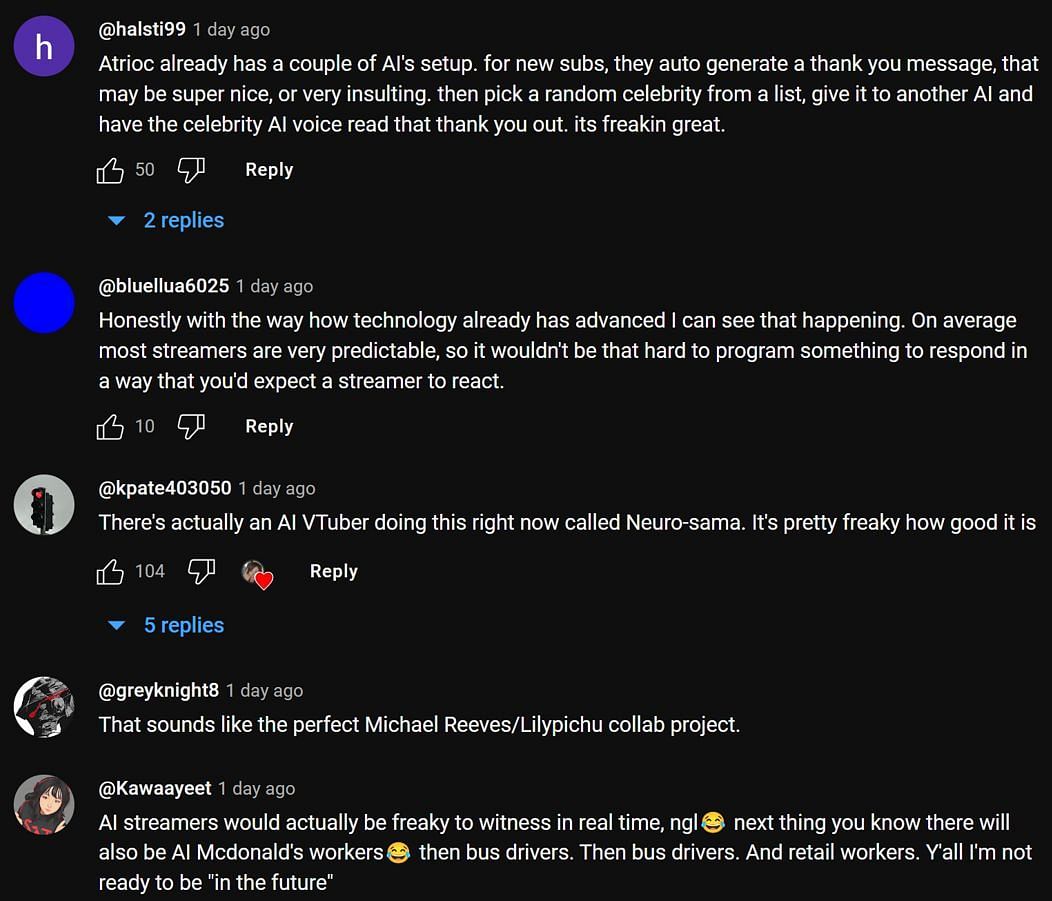Screen dimensions: 1052x901
Task: Dislike the Neuro-sama comment
Action: 202,572
